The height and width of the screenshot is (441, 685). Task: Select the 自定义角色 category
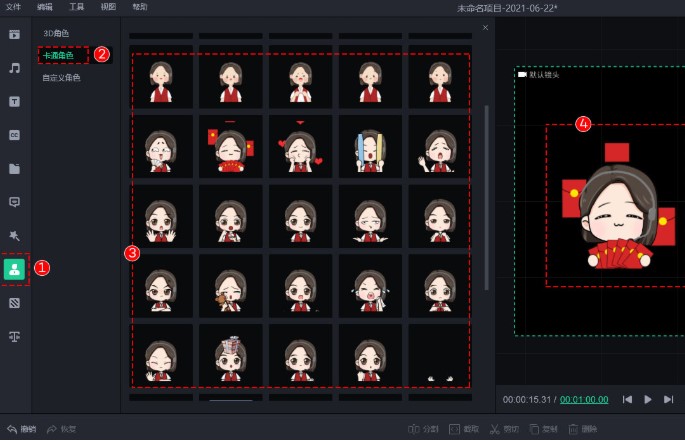click(61, 77)
